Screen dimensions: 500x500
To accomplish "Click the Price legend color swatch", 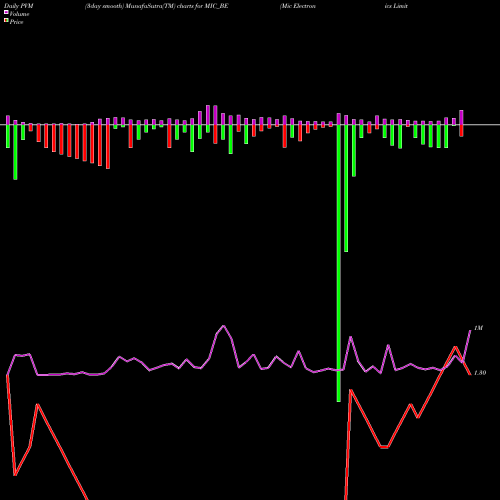I will coord(6,21).
